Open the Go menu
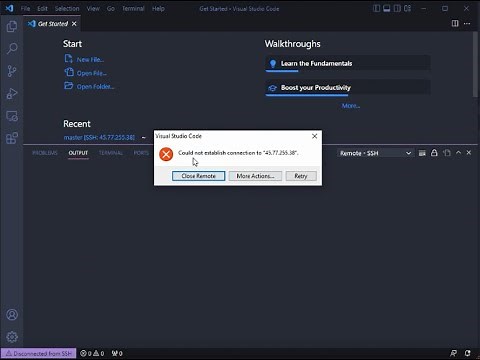 [111, 8]
